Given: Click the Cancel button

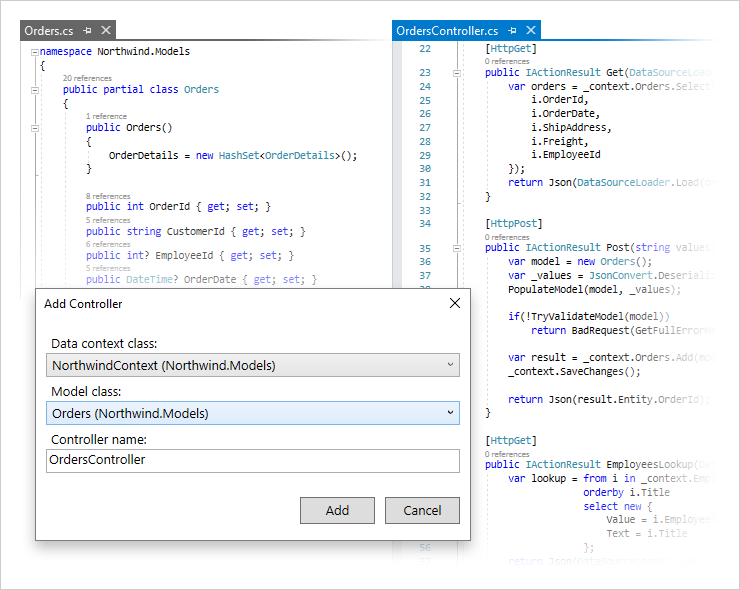Looking at the screenshot, I should click(422, 510).
